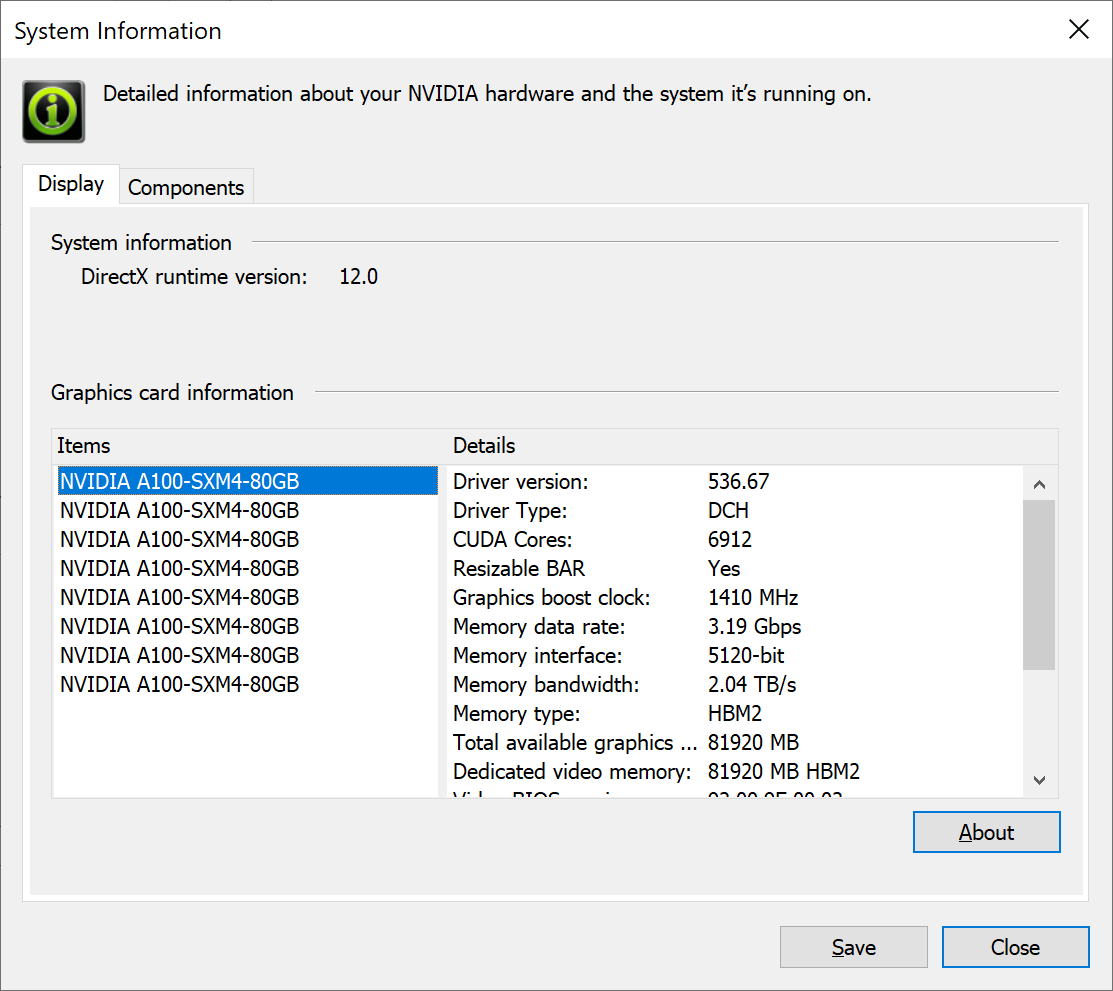
Task: Click the 'Resizable BAR' label
Action: (519, 569)
